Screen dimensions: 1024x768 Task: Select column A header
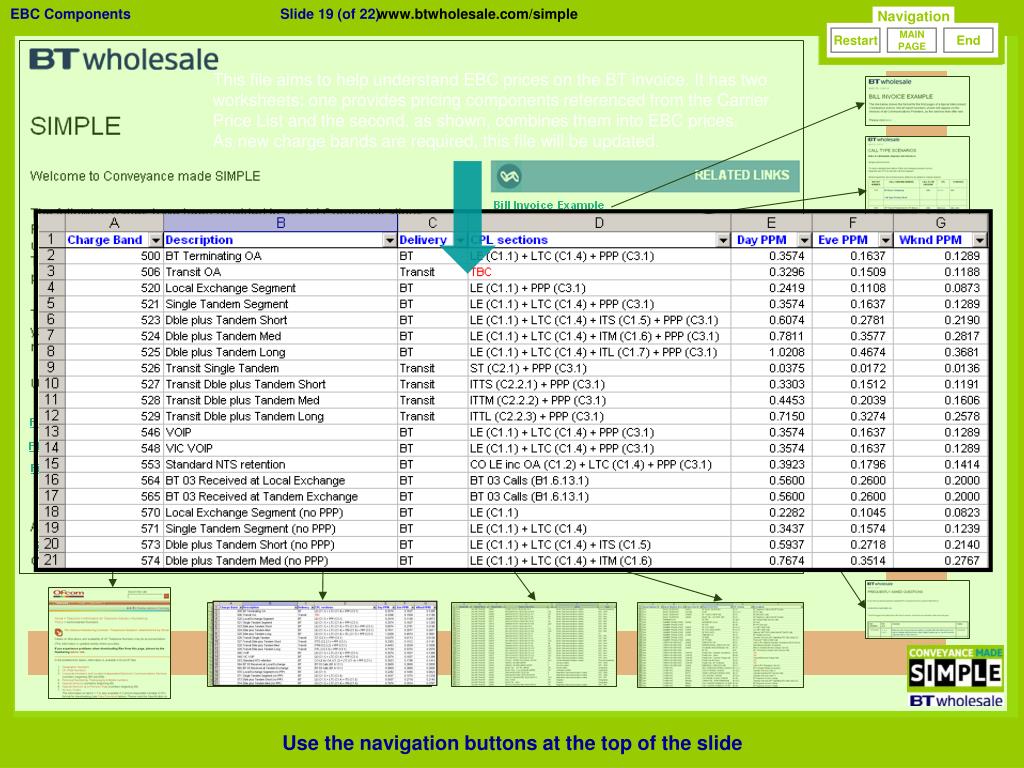[x=114, y=223]
